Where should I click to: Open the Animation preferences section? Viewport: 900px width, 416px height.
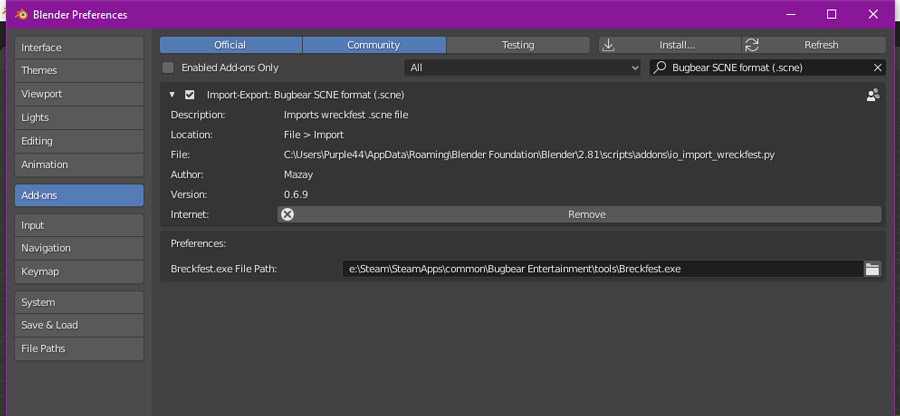click(79, 165)
